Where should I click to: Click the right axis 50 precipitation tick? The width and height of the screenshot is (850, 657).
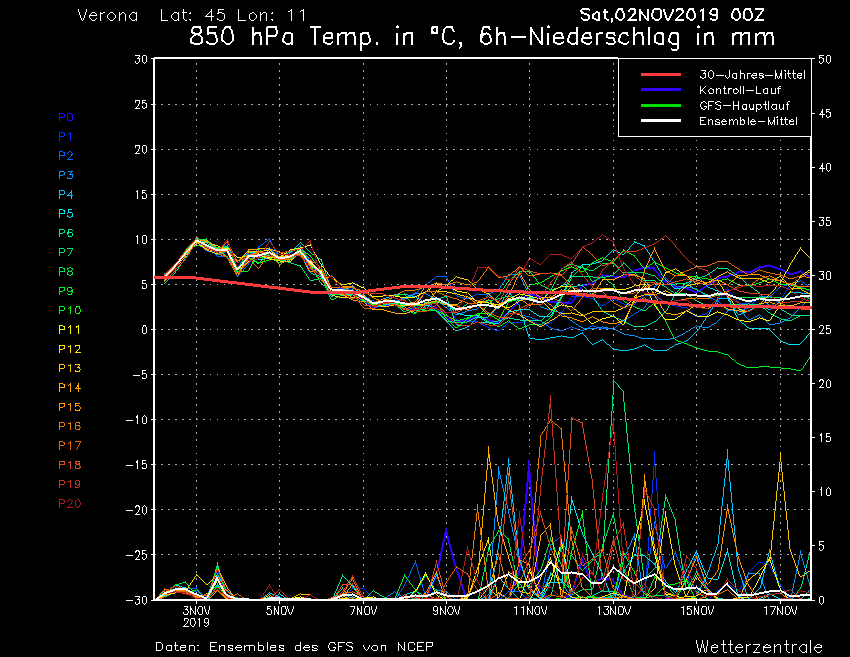tap(825, 59)
